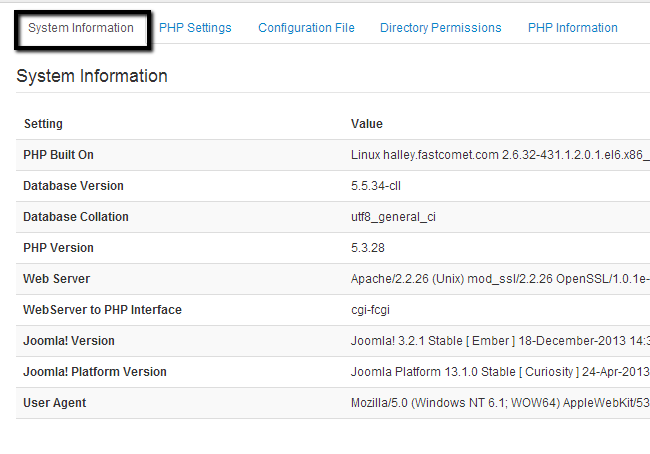Click the Database Version row label
650x454 pixels.
[73, 186]
